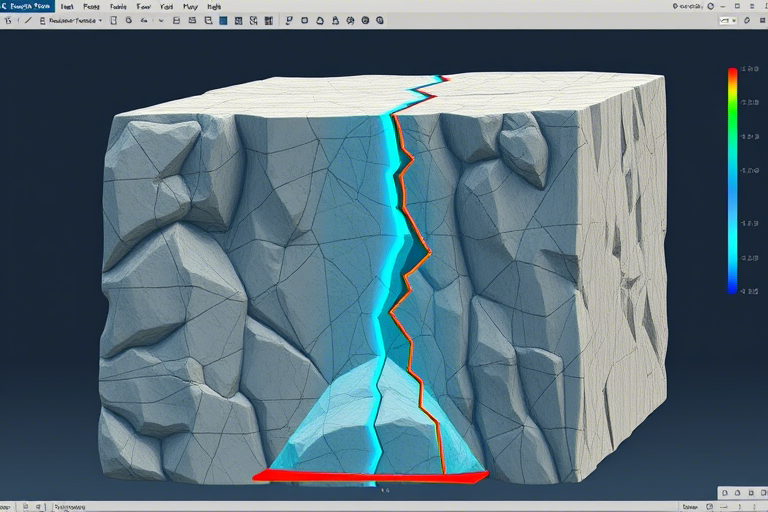768x512 pixels.
Task: Click the envelope-shaped image icon in toolbar
Action: pos(192,21)
